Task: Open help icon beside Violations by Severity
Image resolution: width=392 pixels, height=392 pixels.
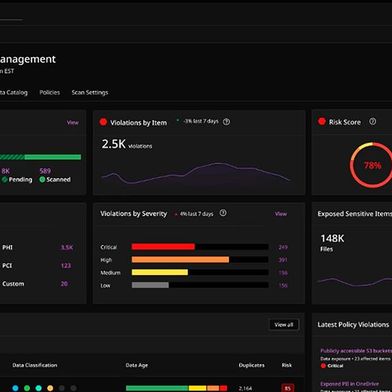Action: coord(223,213)
